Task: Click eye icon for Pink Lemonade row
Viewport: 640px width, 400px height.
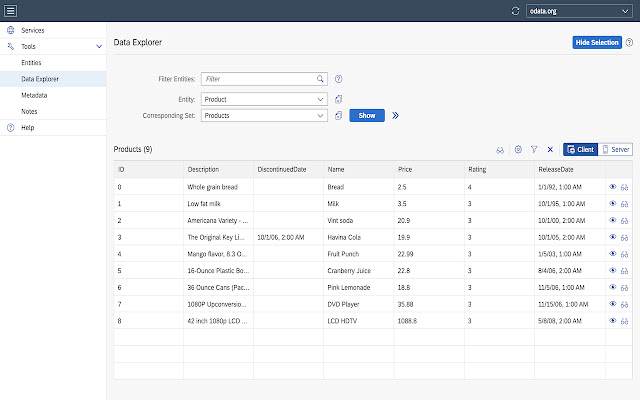Action: point(612,287)
